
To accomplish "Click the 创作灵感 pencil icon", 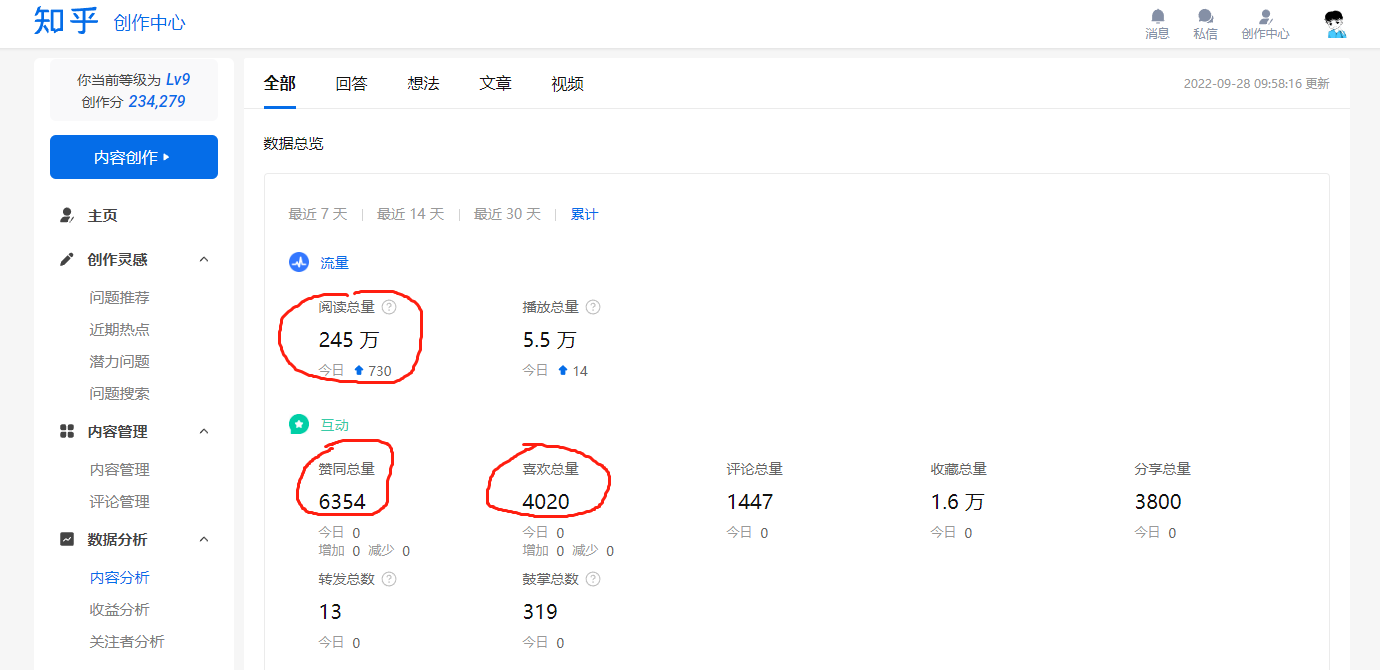I will coord(67,259).
